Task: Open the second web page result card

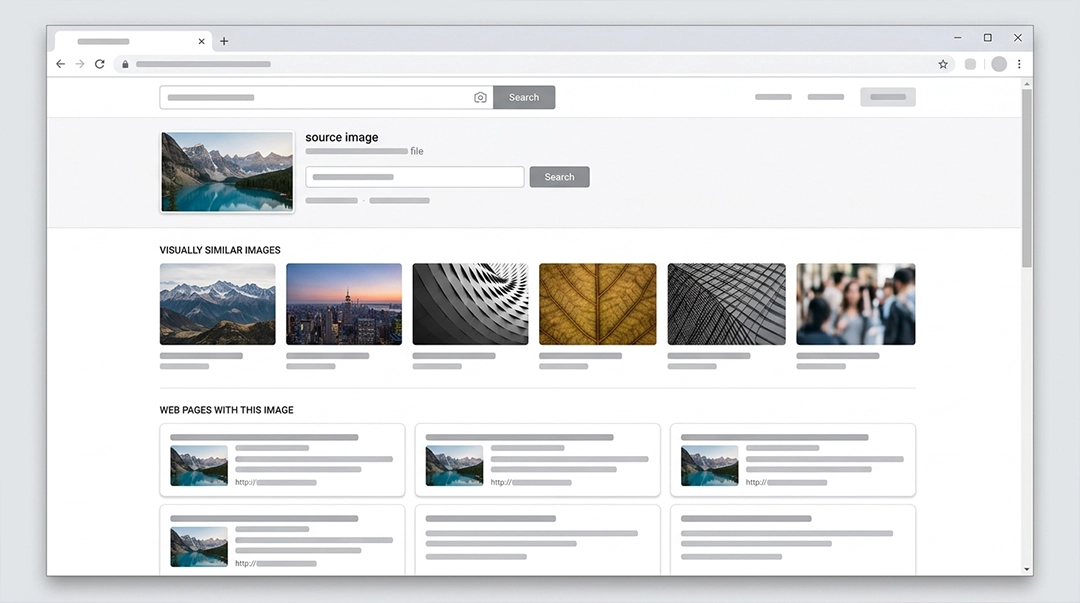Action: click(x=537, y=460)
